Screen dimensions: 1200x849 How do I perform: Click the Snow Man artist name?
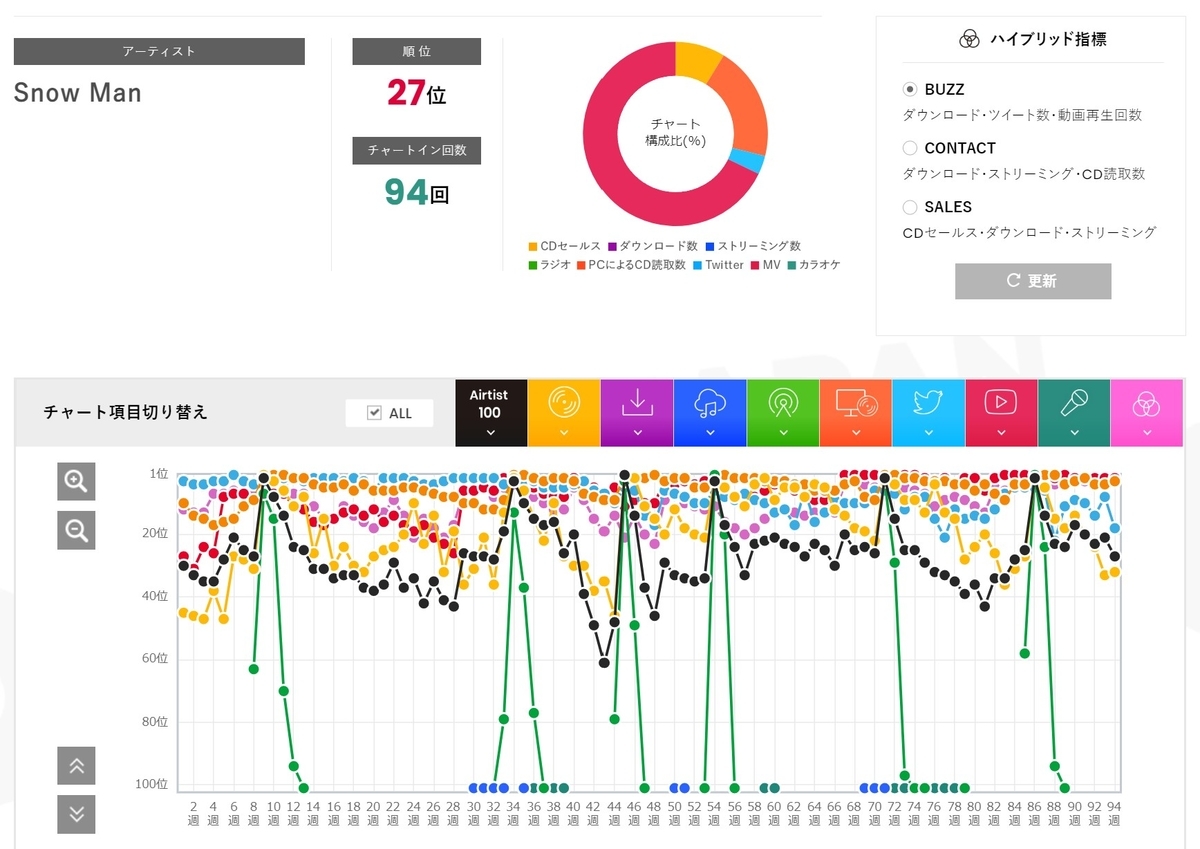[78, 93]
